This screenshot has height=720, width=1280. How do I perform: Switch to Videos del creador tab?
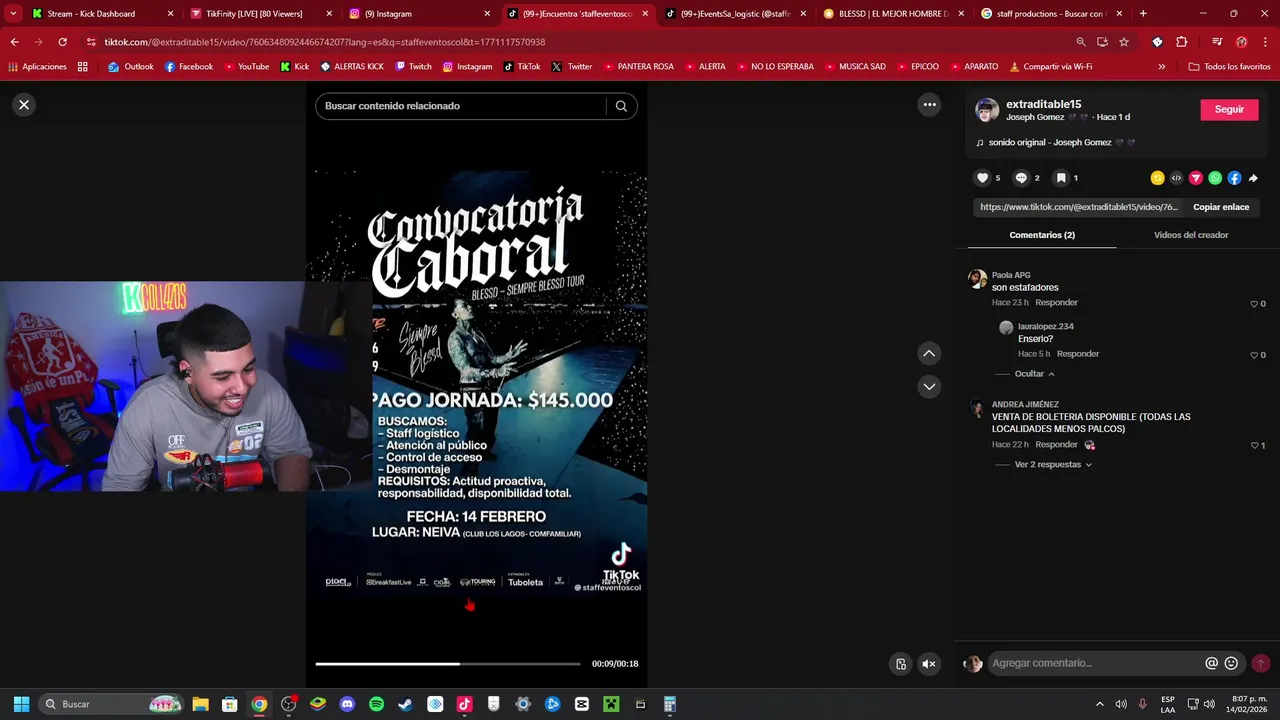coord(1191,235)
